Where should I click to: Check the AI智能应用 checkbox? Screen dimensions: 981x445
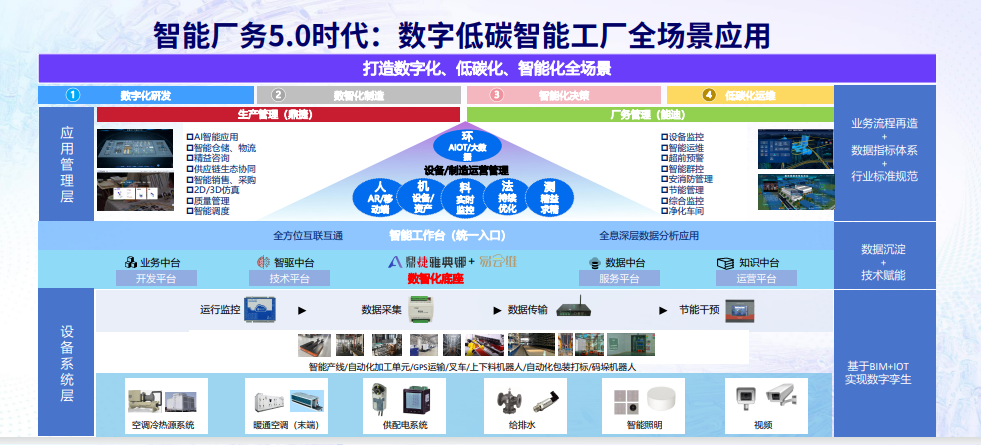point(189,137)
